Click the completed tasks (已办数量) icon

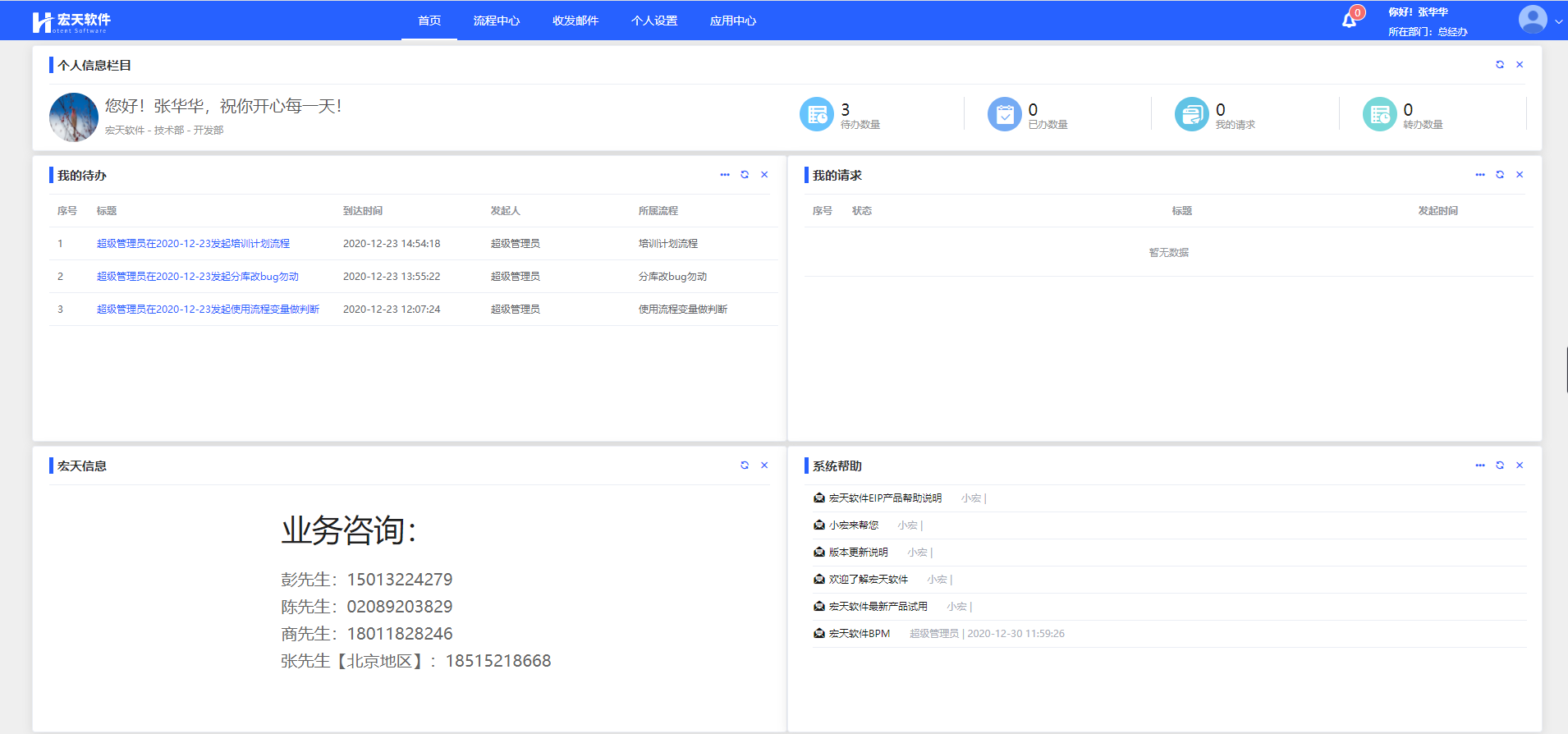[x=1004, y=114]
